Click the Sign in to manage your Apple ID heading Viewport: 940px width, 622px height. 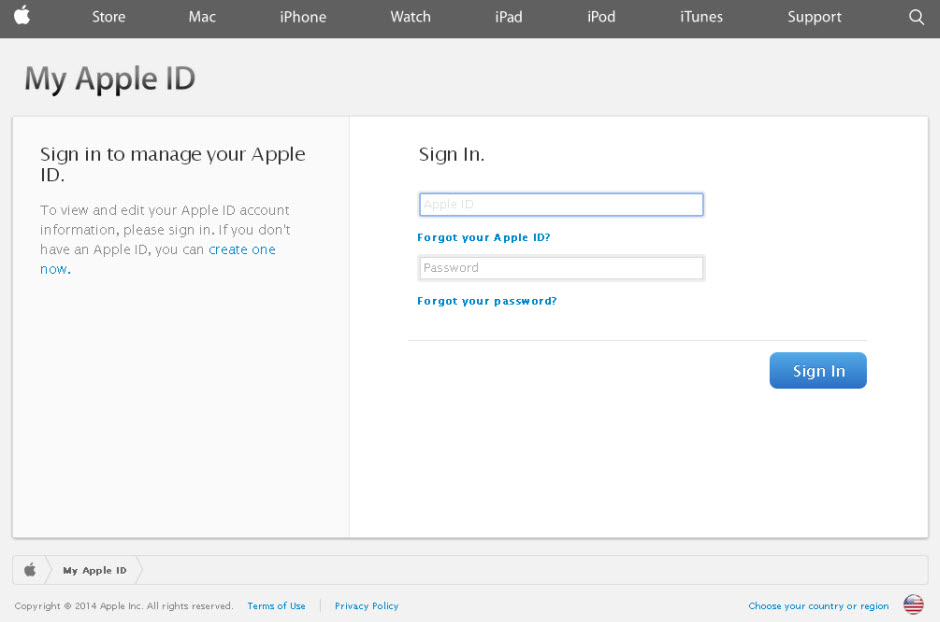(173, 164)
